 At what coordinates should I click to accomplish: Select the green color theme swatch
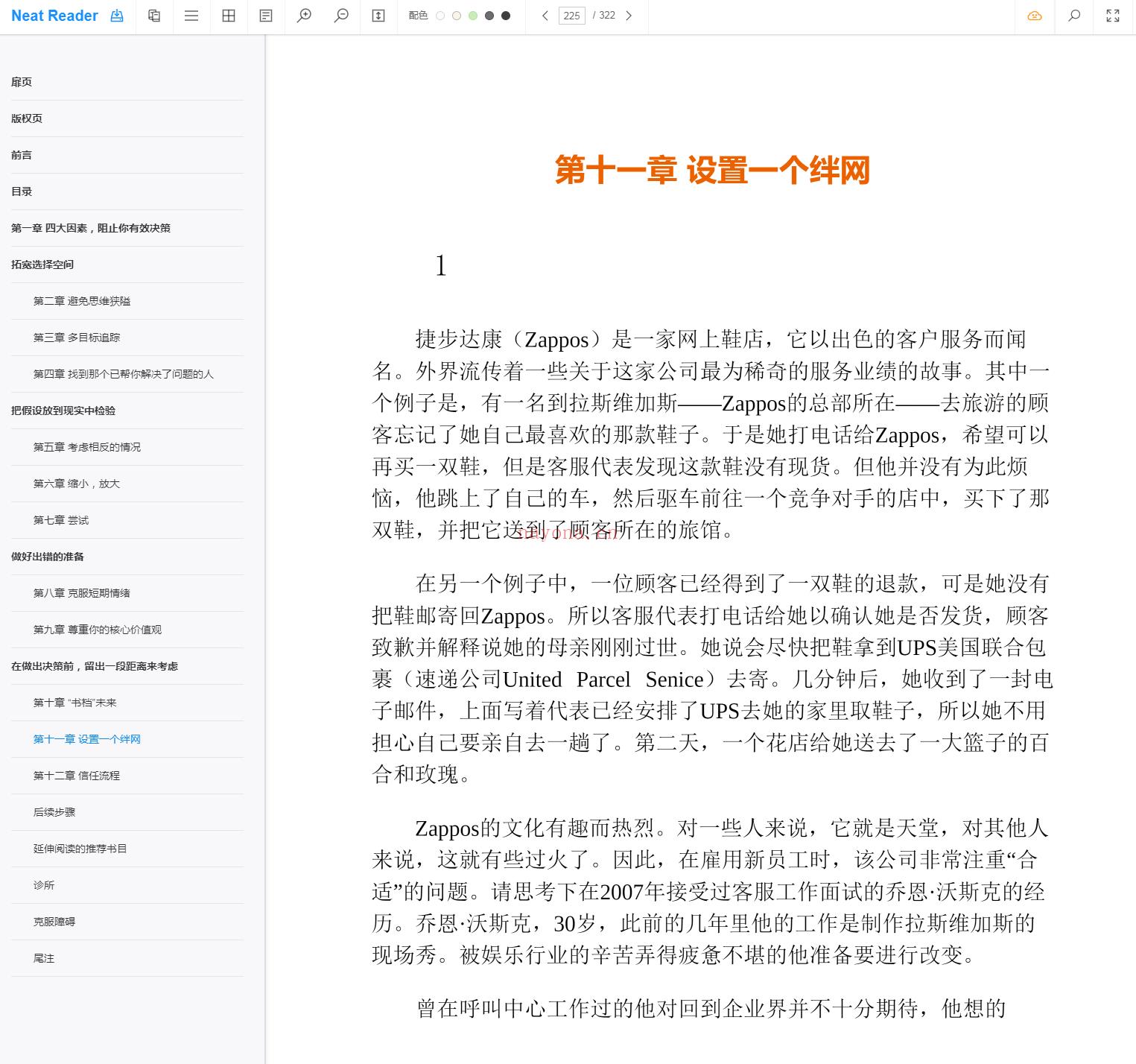coord(473,16)
